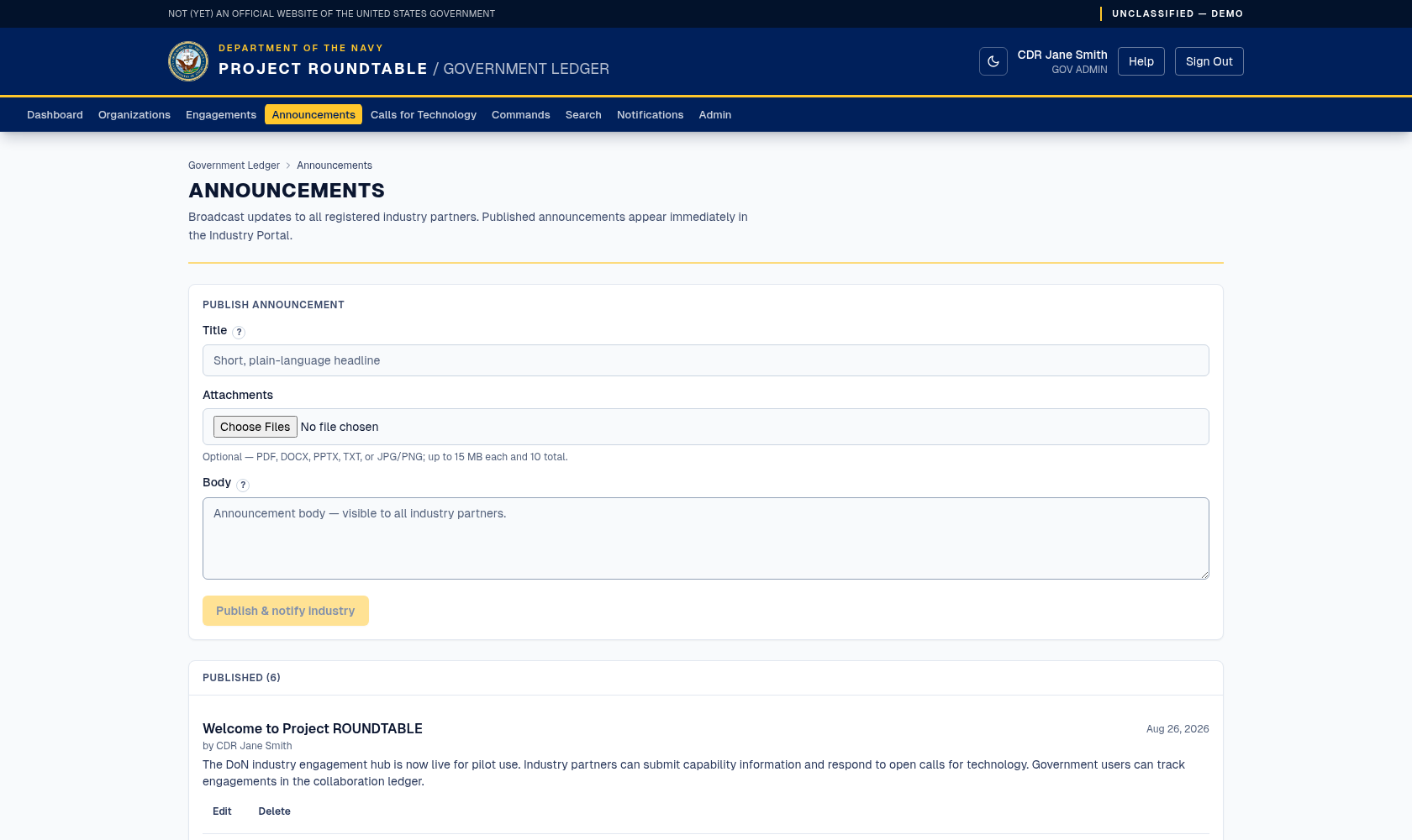Focus the announcement Title input field
The height and width of the screenshot is (840, 1412).
click(706, 360)
